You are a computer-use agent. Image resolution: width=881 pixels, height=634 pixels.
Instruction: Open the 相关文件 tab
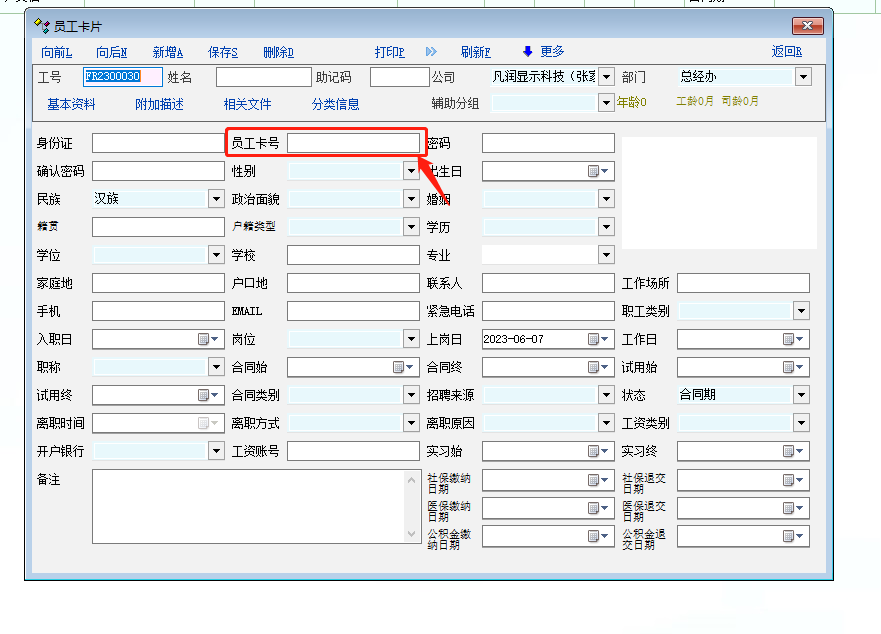[x=247, y=104]
